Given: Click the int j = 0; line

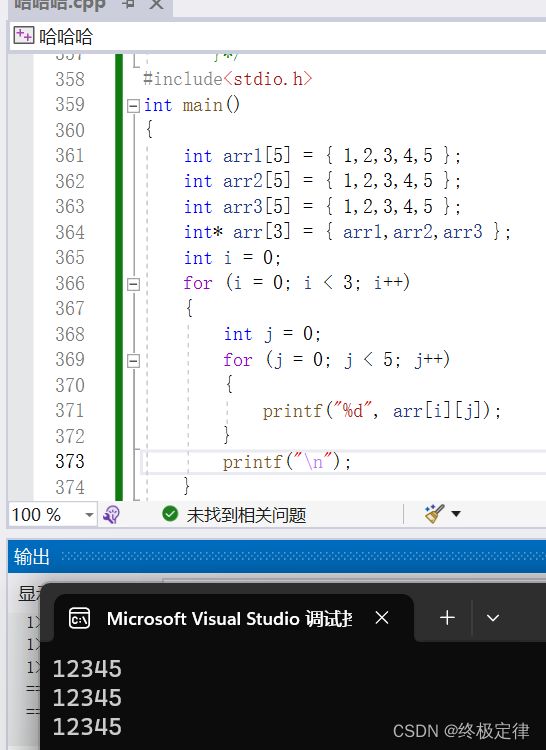Looking at the screenshot, I should click(273, 334).
